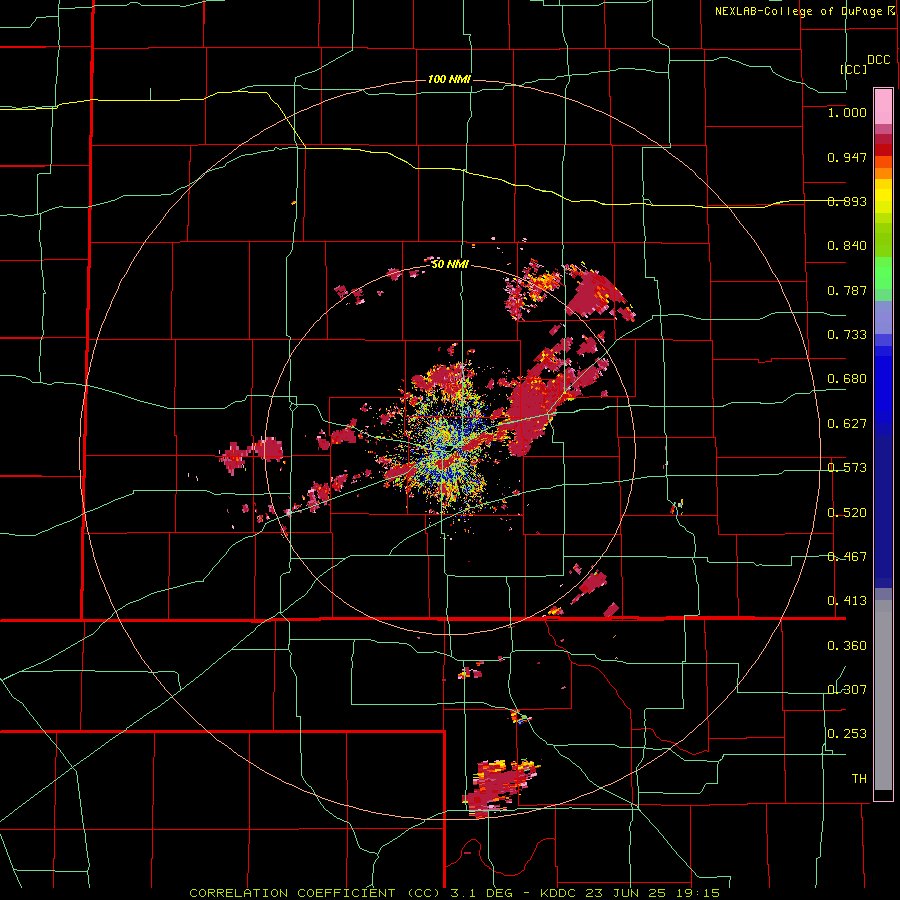The width and height of the screenshot is (900, 900).
Task: Click the pink top segment of the color bar
Action: (883, 106)
